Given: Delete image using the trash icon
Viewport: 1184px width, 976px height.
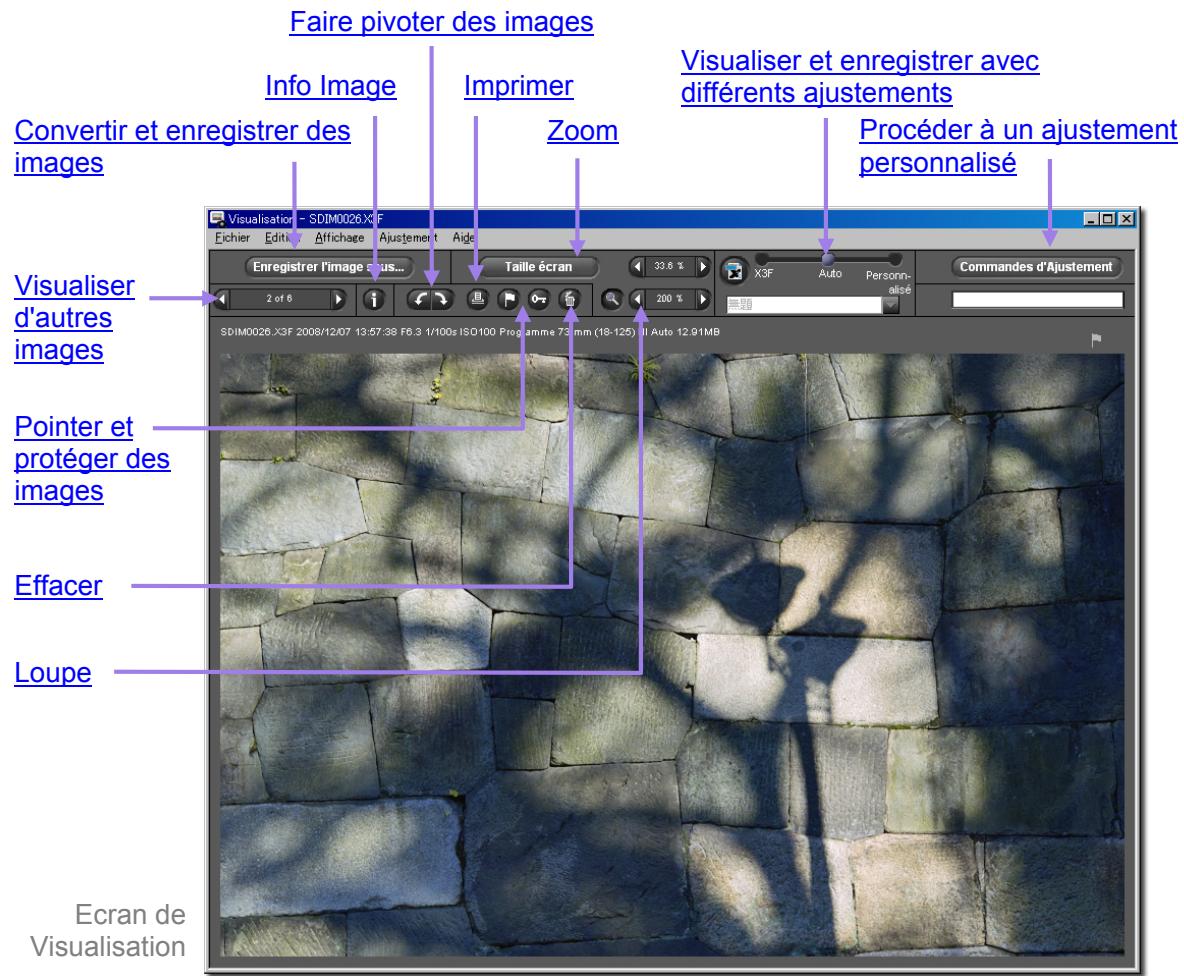Looking at the screenshot, I should (570, 300).
